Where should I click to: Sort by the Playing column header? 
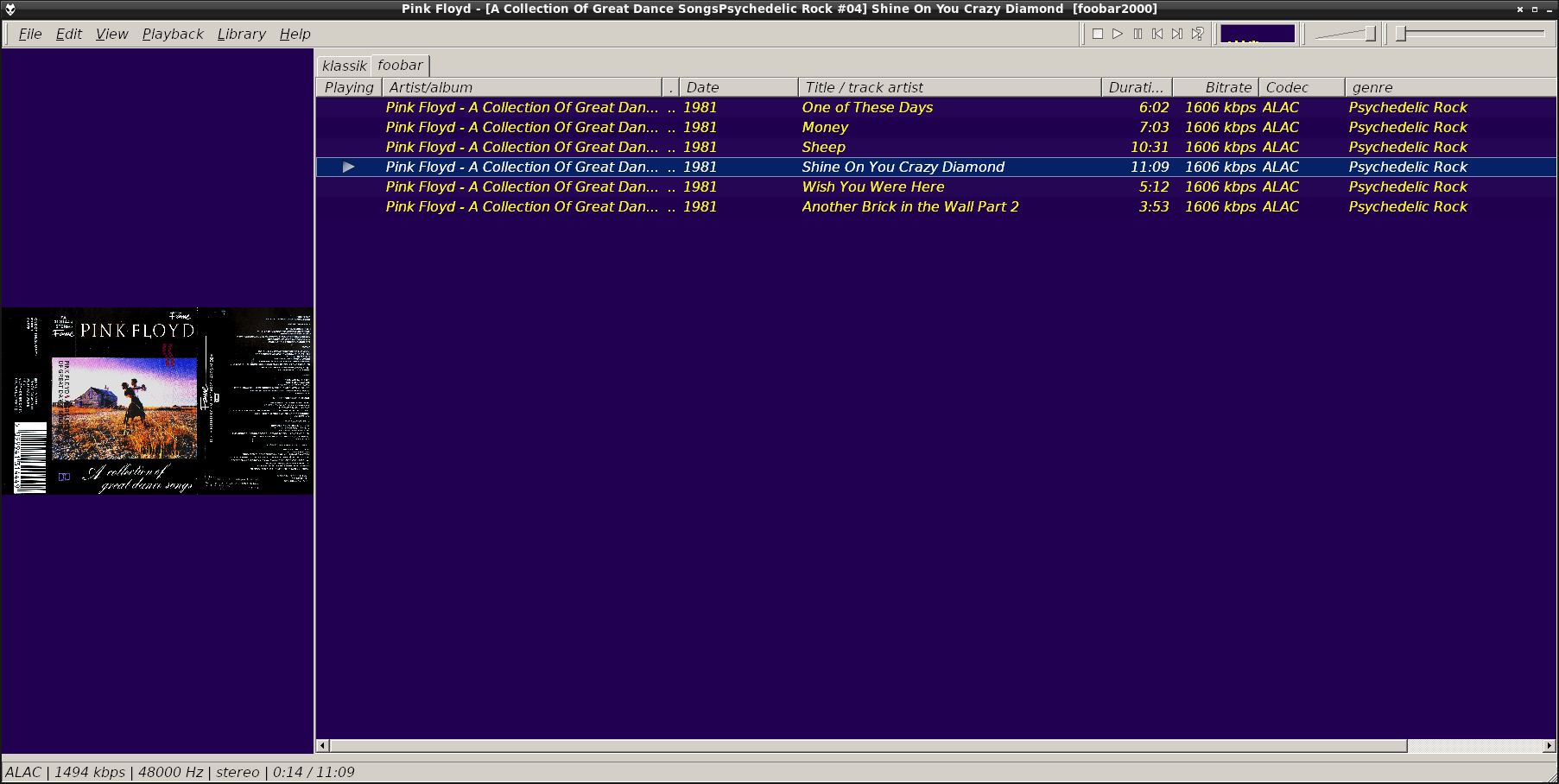pos(349,87)
